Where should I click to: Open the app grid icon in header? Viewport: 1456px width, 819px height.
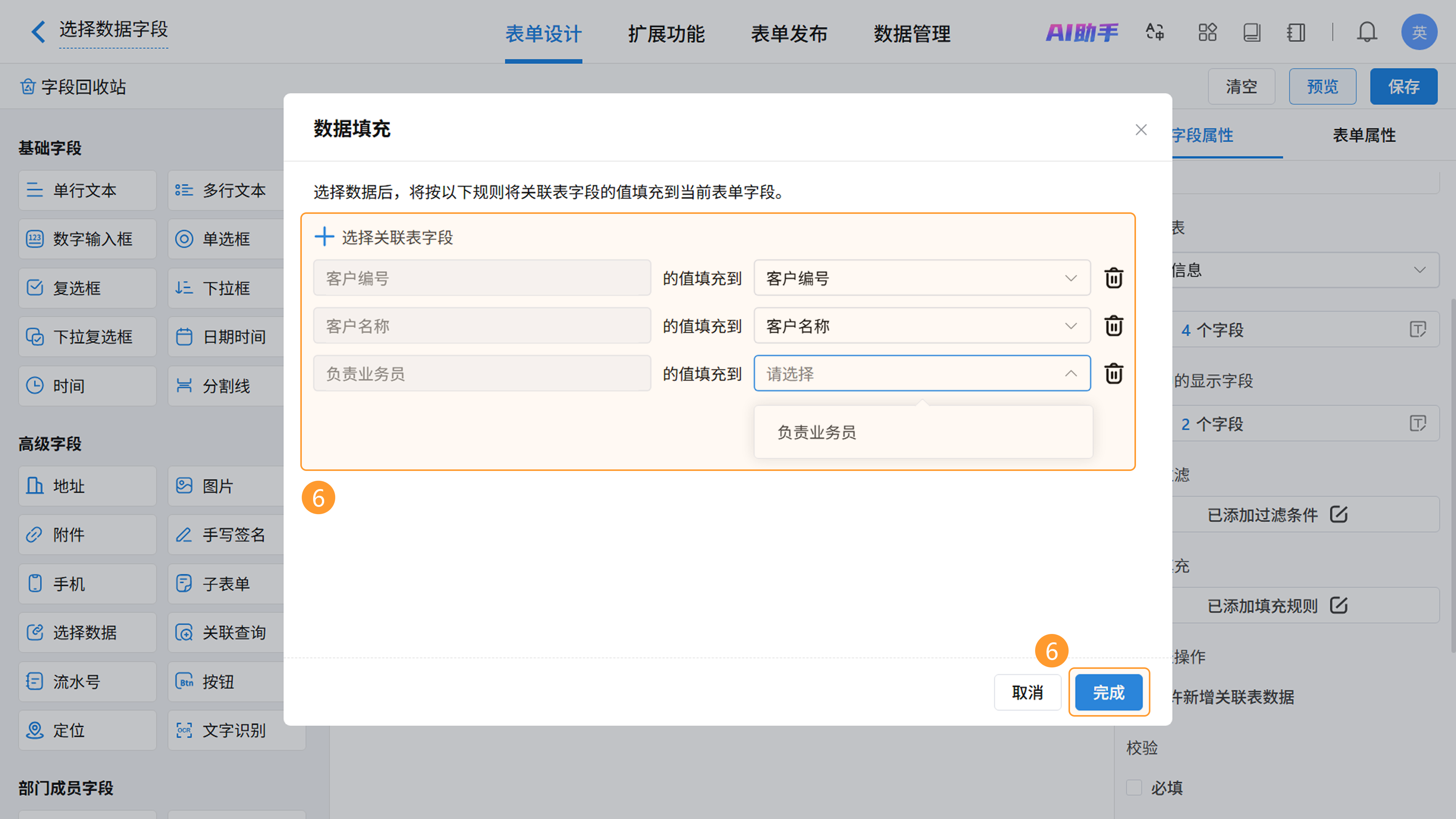(x=1207, y=32)
